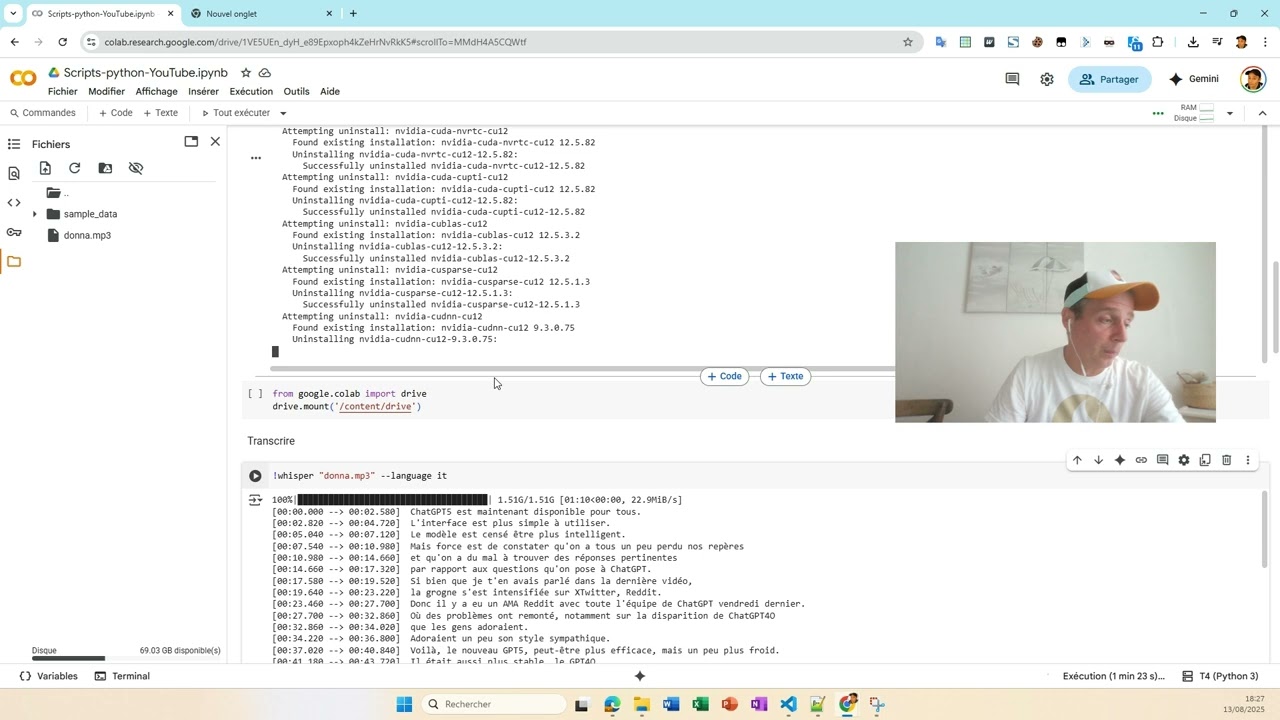Mount Google Drive from files panel

105,169
